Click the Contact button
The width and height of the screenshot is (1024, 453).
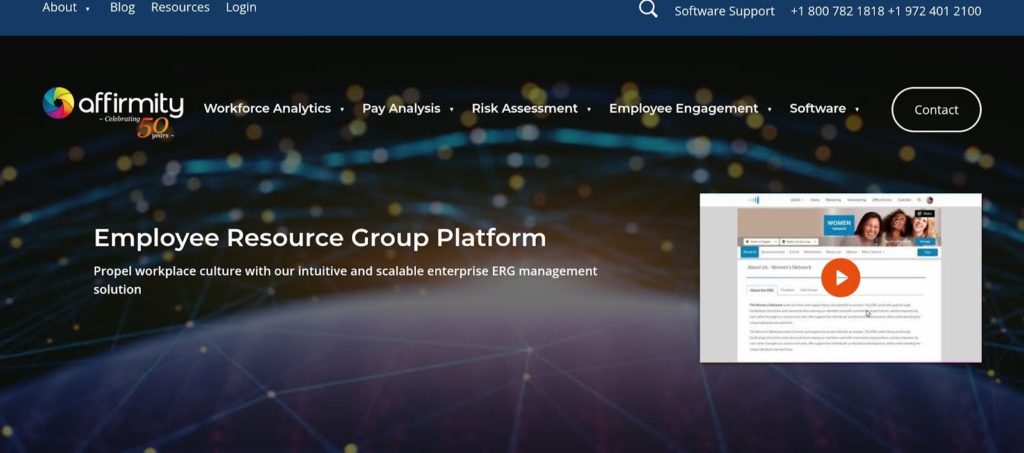[x=936, y=110]
